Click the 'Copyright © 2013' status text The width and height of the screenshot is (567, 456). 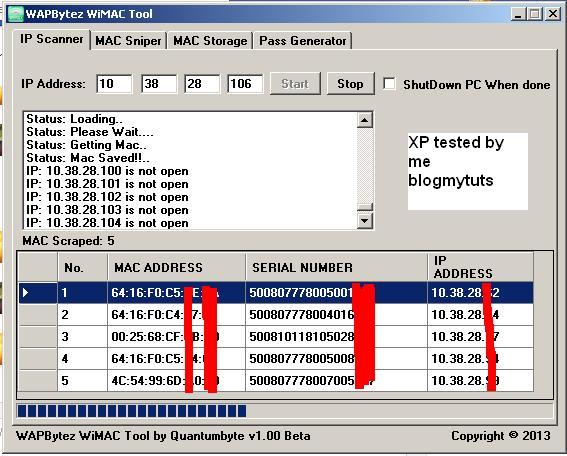click(x=501, y=436)
